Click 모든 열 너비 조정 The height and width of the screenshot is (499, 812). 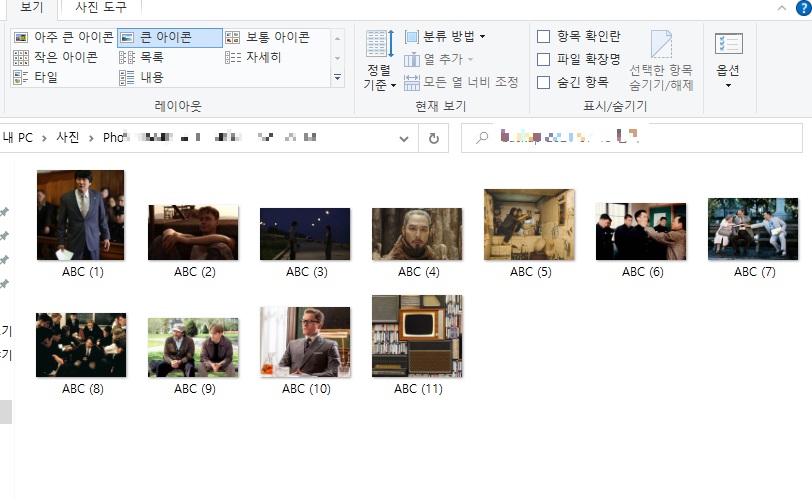461,82
